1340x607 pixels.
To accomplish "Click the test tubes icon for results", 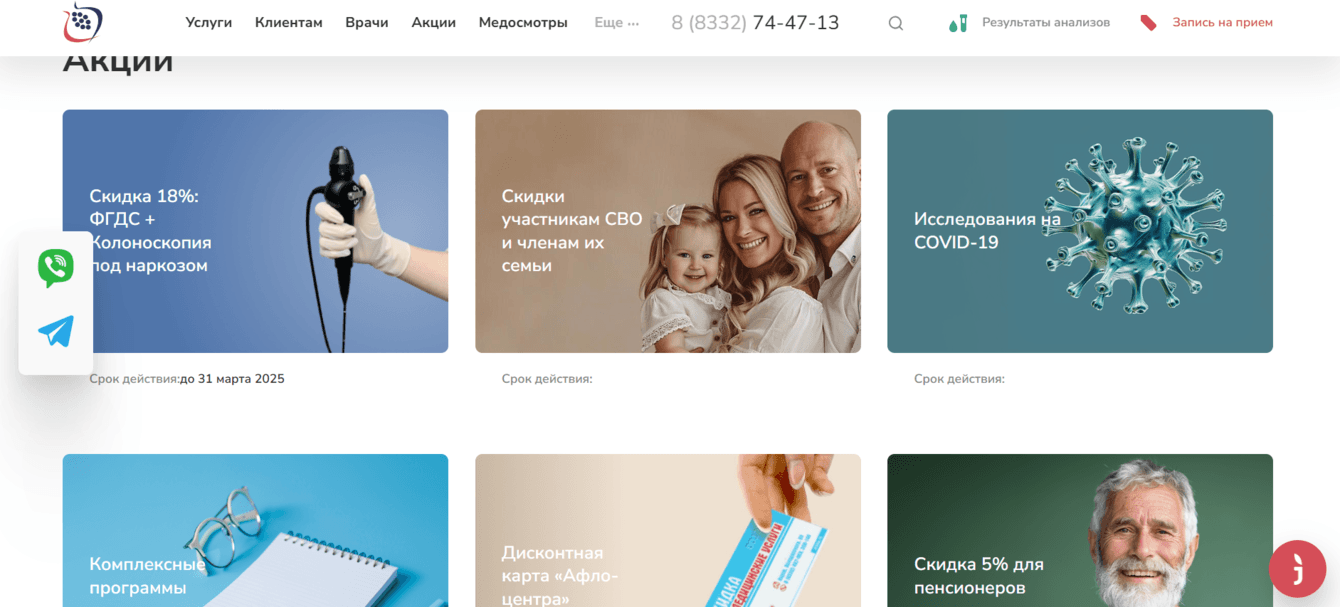I will tap(958, 23).
